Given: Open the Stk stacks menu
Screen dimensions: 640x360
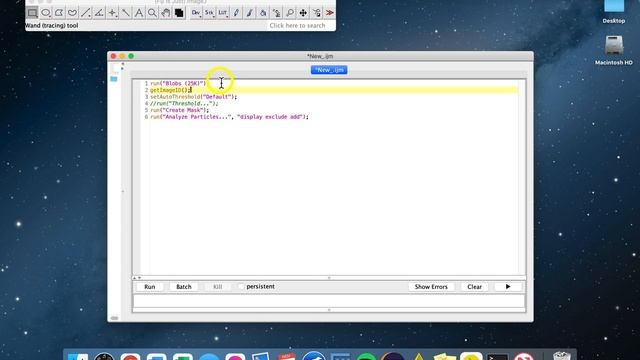Looking at the screenshot, I should [x=209, y=13].
